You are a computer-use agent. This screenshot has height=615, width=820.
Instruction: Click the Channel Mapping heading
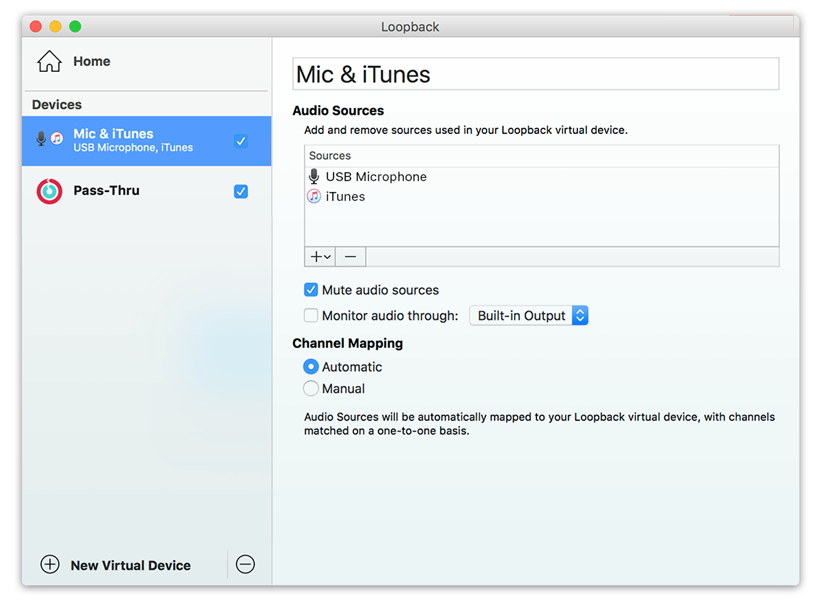(x=347, y=344)
